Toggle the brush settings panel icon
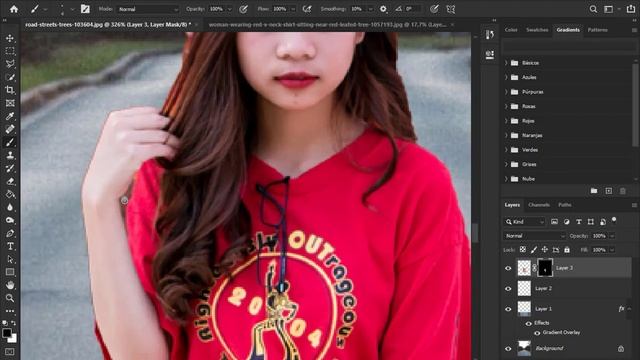640x360 pixels. click(x=85, y=9)
